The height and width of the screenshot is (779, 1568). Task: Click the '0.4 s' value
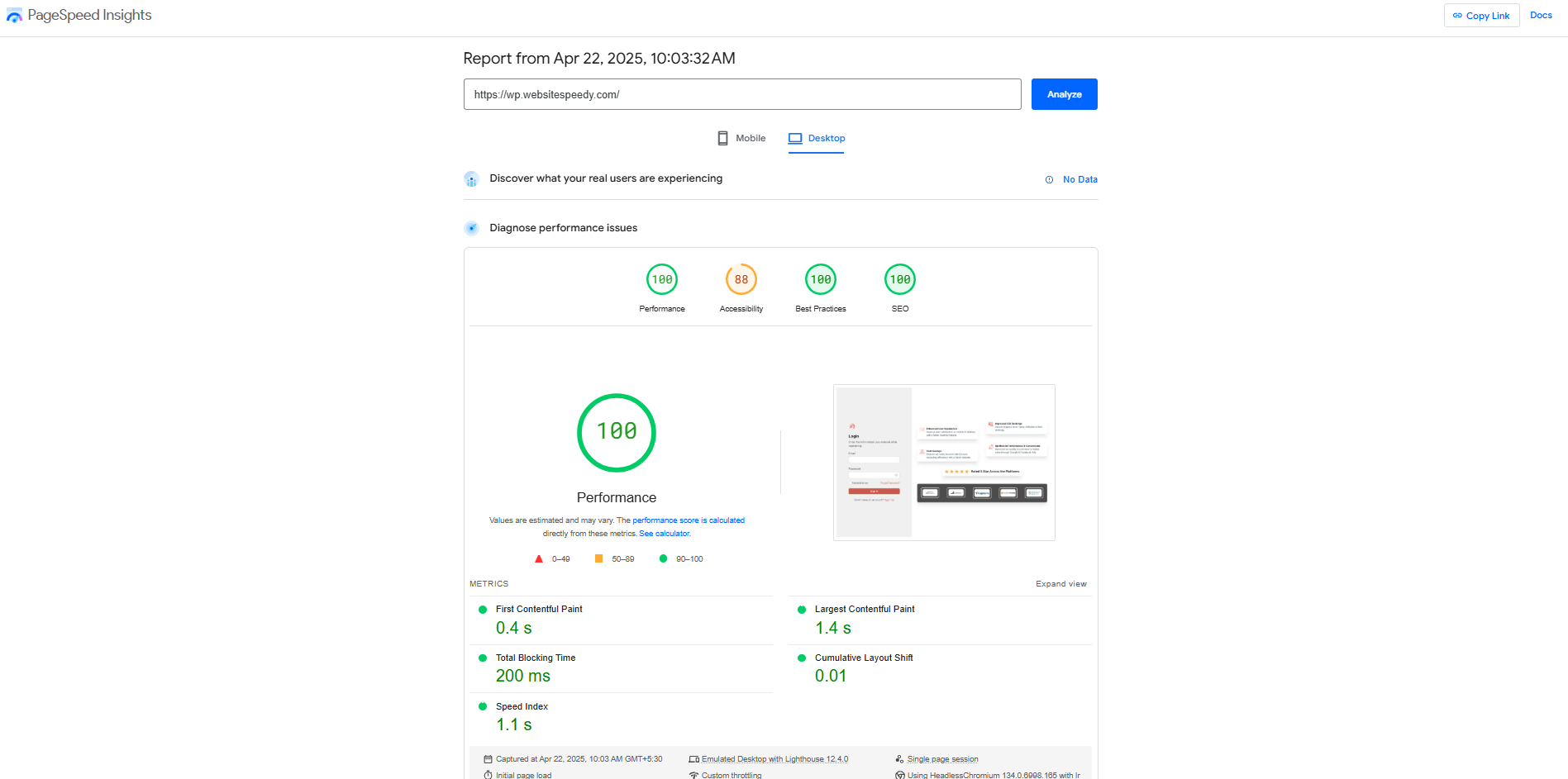click(x=514, y=628)
